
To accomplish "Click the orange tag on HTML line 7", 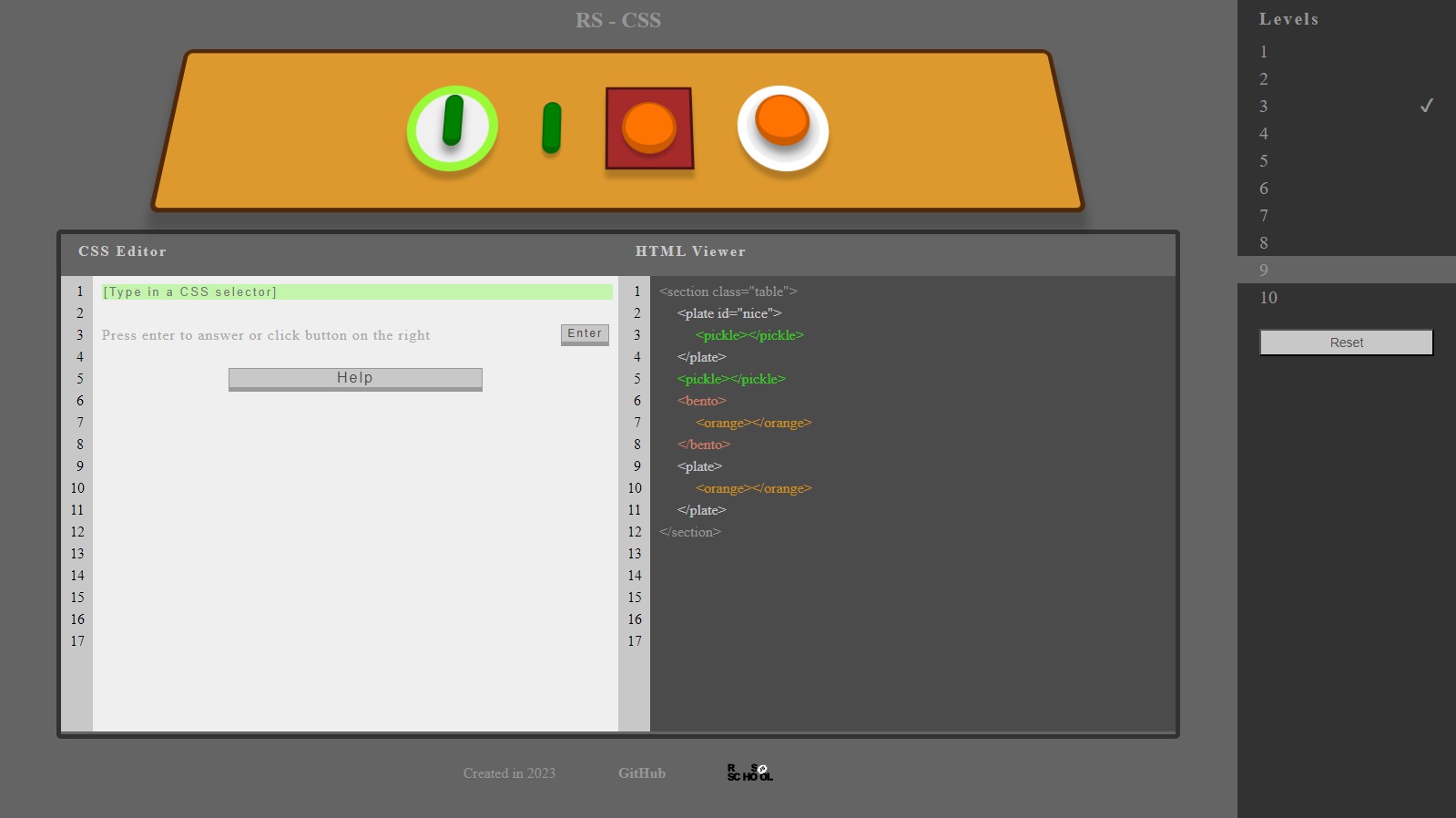I will pyautogui.click(x=753, y=423).
